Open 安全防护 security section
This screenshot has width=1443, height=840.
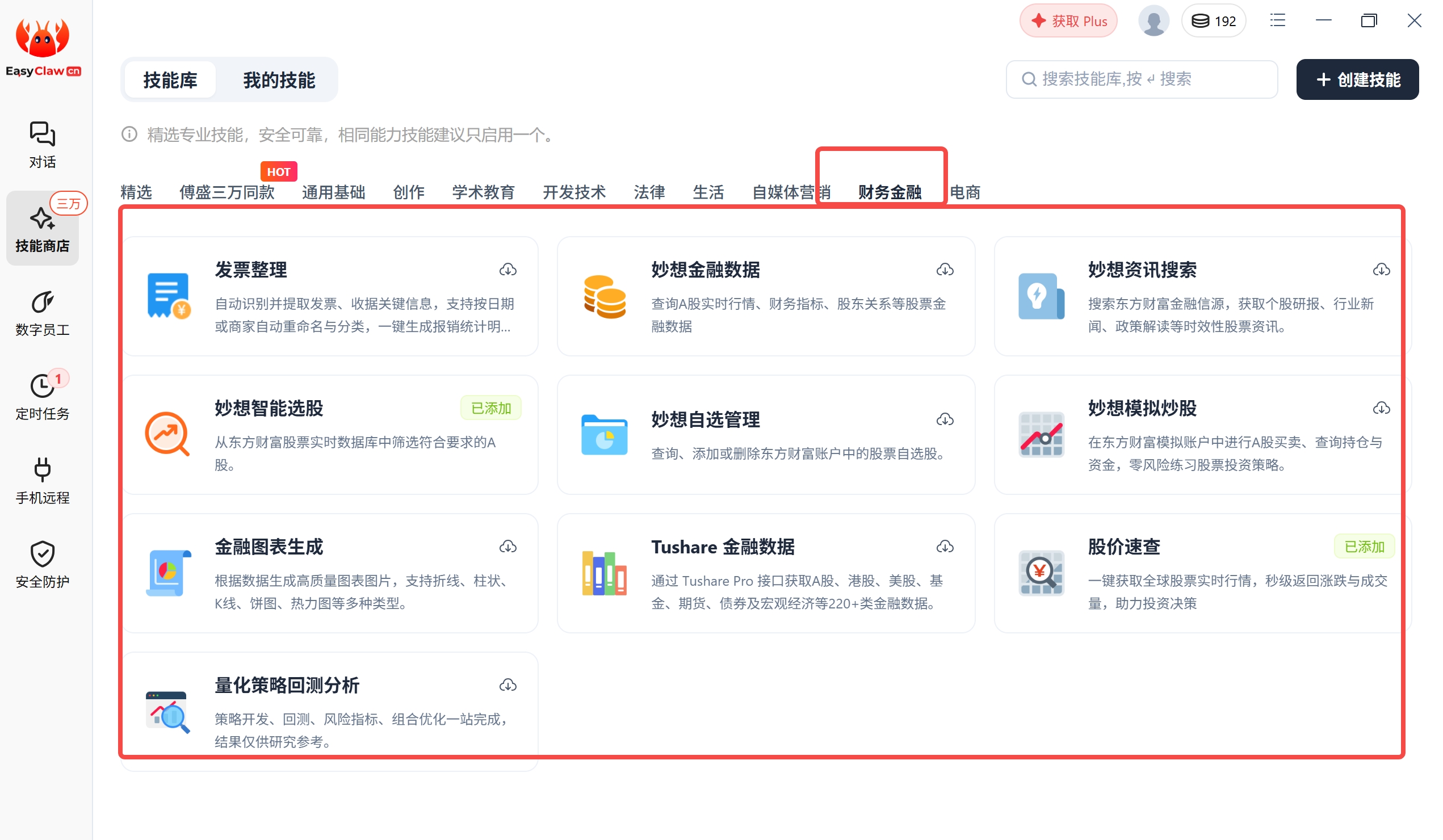pos(43,565)
